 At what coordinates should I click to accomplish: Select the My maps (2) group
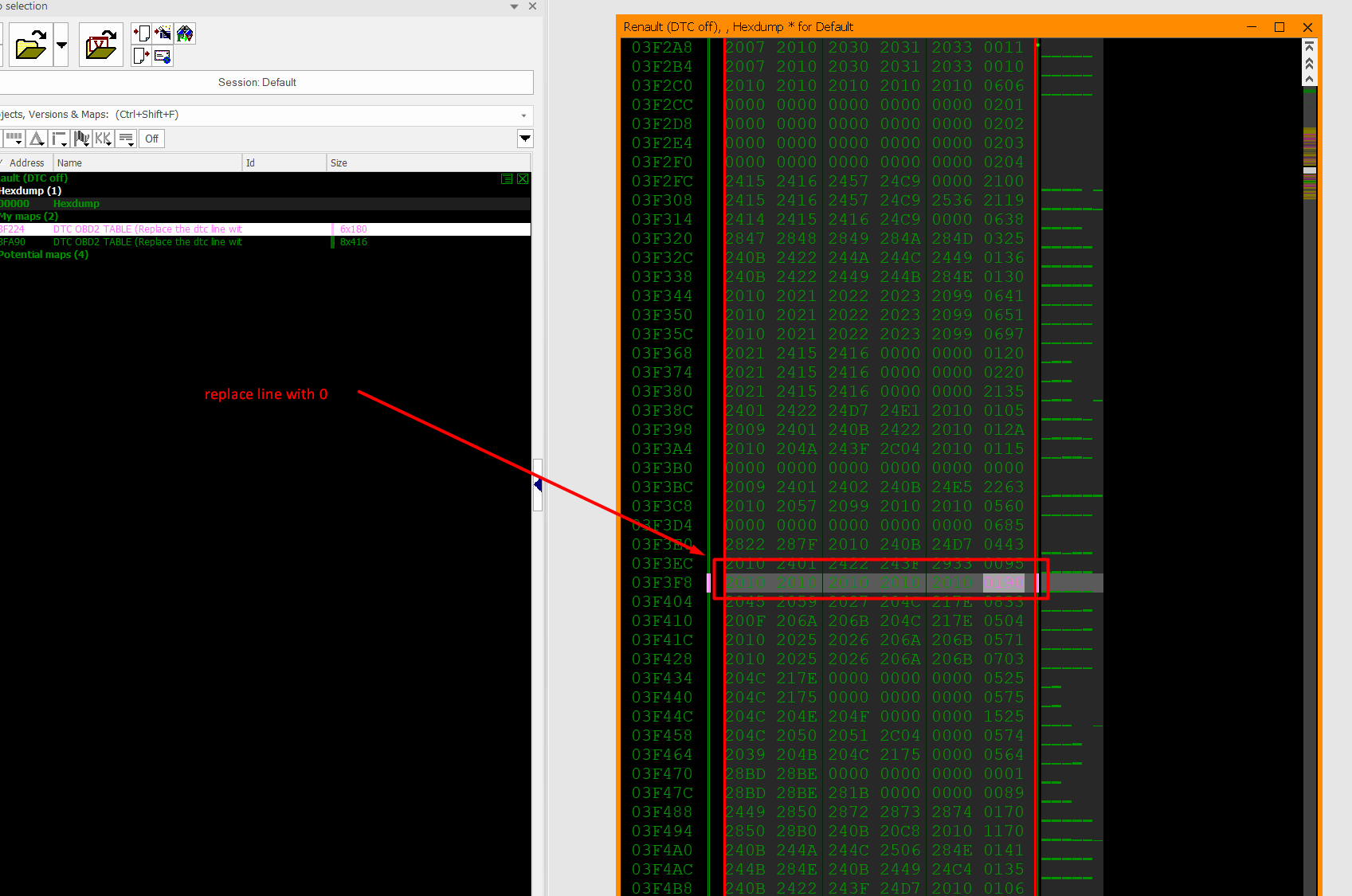coord(265,217)
